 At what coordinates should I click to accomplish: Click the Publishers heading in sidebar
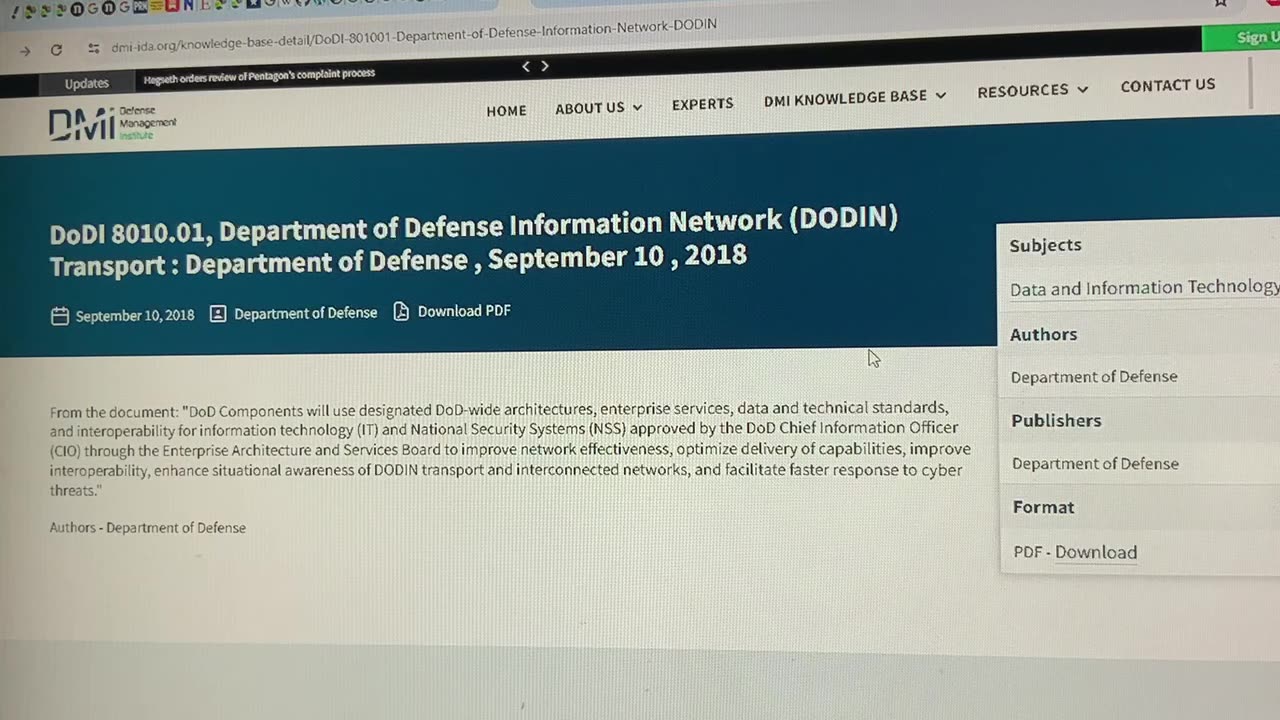pyautogui.click(x=1056, y=421)
